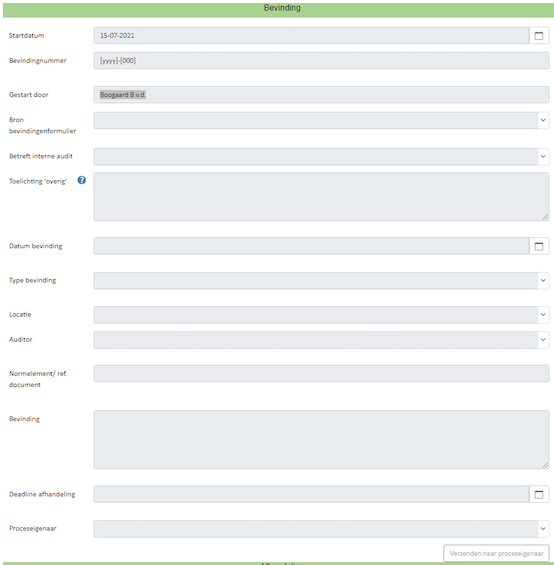This screenshot has height=565, width=554.
Task: Open the Auditor dropdown
Action: pyautogui.click(x=543, y=340)
